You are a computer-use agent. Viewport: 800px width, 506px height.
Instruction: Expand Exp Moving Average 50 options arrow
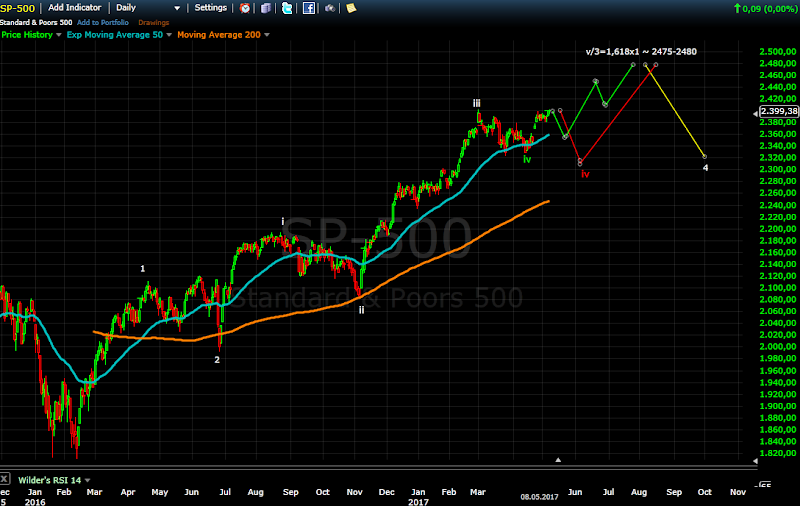pos(169,35)
